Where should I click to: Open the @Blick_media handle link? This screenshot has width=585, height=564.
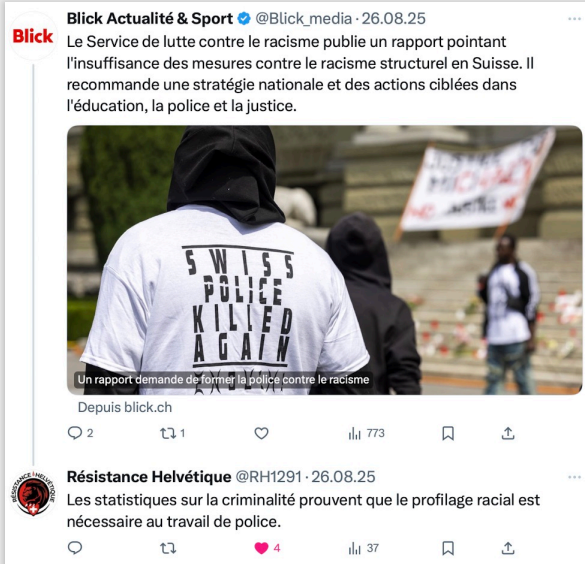(303, 19)
